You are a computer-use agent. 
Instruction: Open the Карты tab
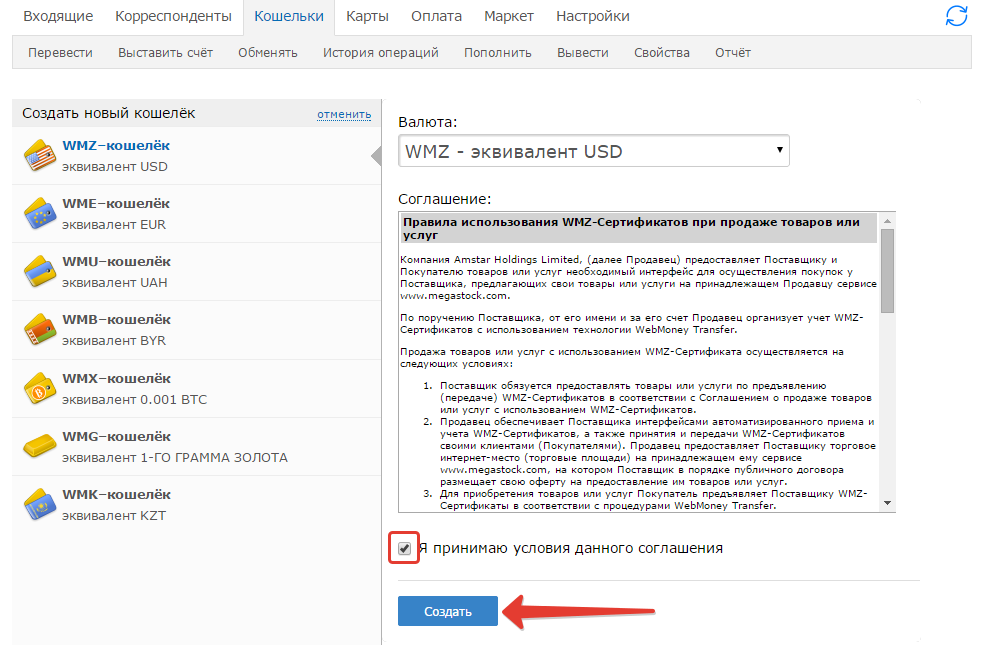[x=368, y=16]
